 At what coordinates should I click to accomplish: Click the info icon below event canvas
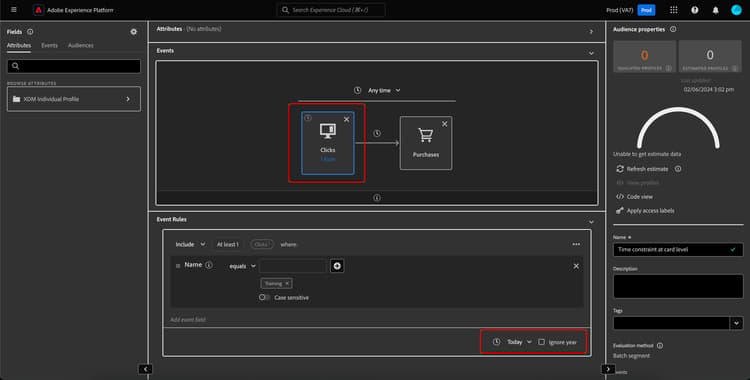coord(377,198)
